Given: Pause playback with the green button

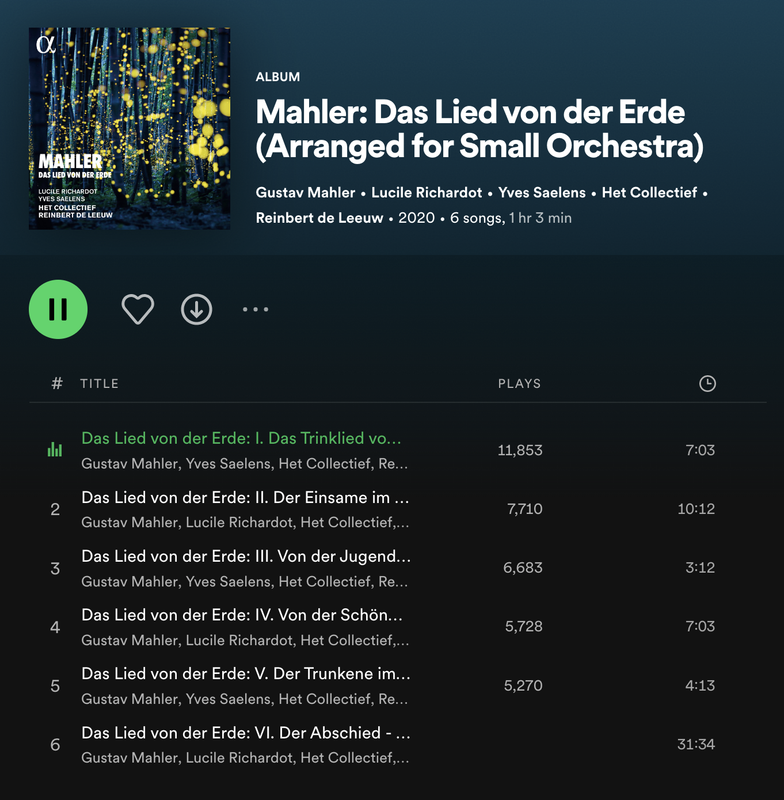Looking at the screenshot, I should coord(58,309).
